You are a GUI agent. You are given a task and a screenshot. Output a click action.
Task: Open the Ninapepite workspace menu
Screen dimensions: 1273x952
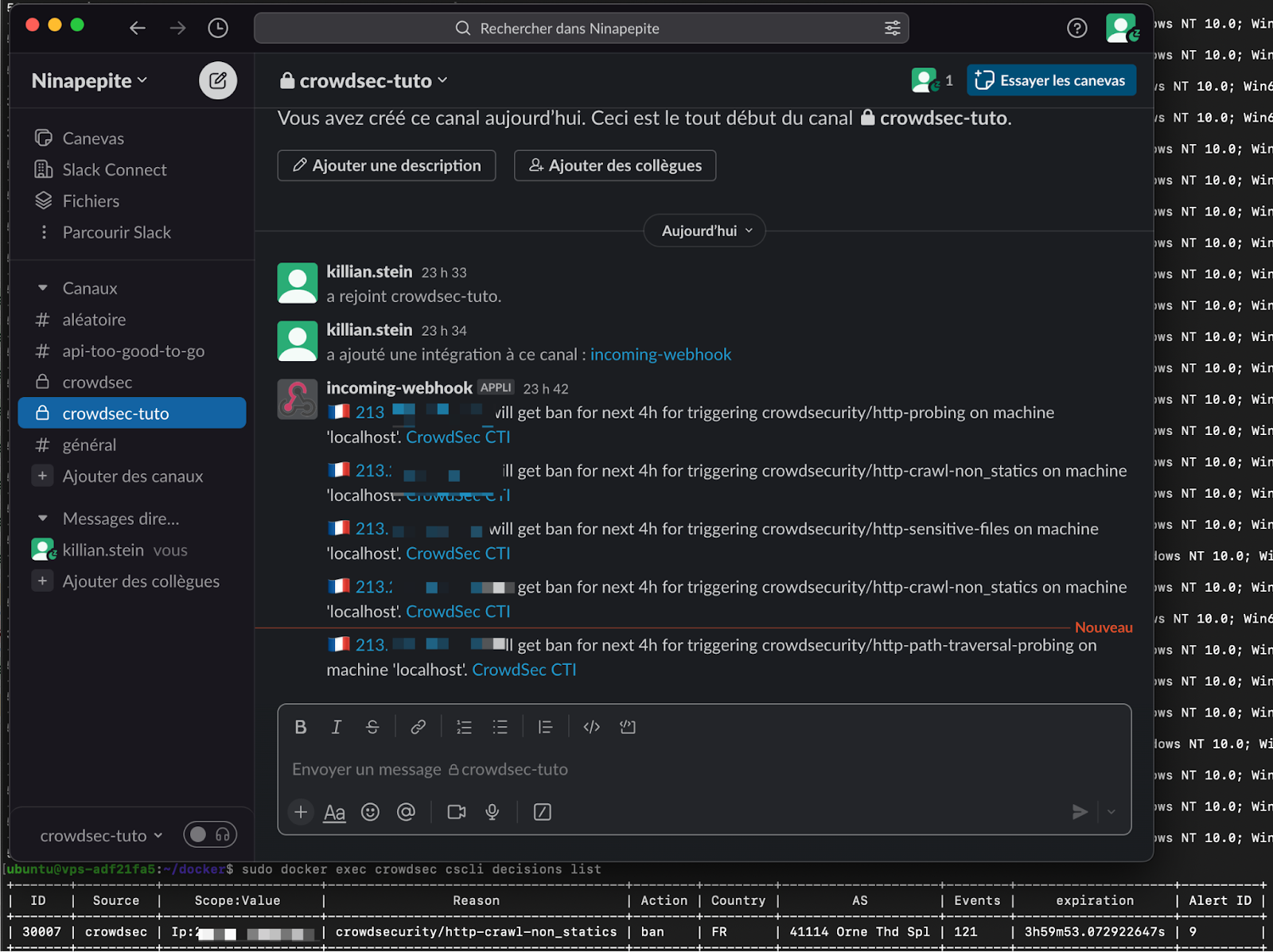coord(89,80)
